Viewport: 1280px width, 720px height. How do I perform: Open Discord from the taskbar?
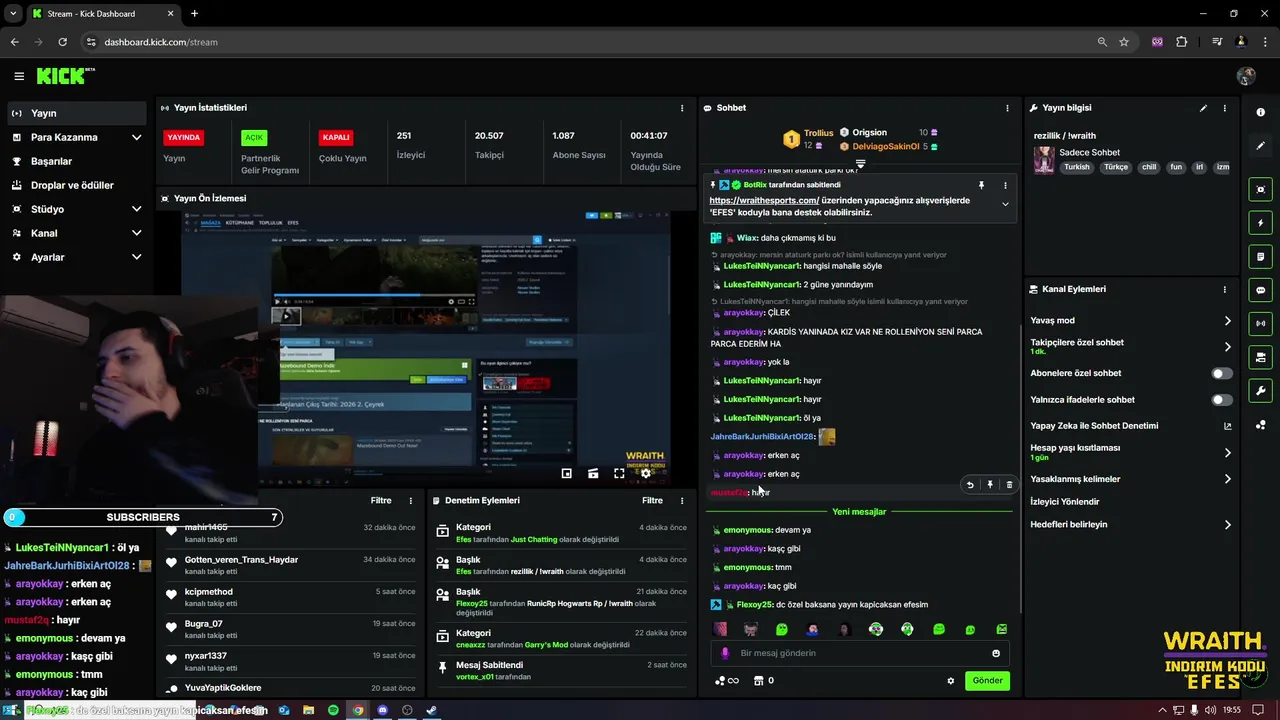pyautogui.click(x=382, y=710)
